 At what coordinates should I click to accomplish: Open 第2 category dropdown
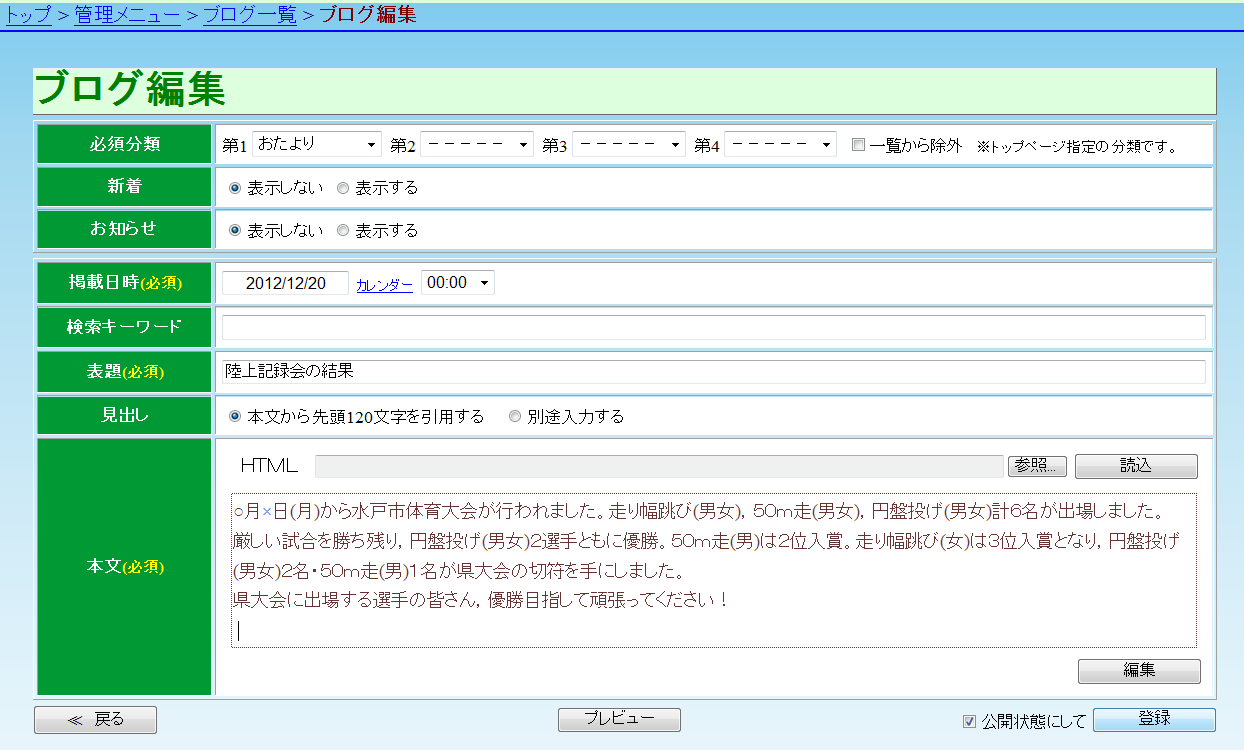(x=477, y=145)
